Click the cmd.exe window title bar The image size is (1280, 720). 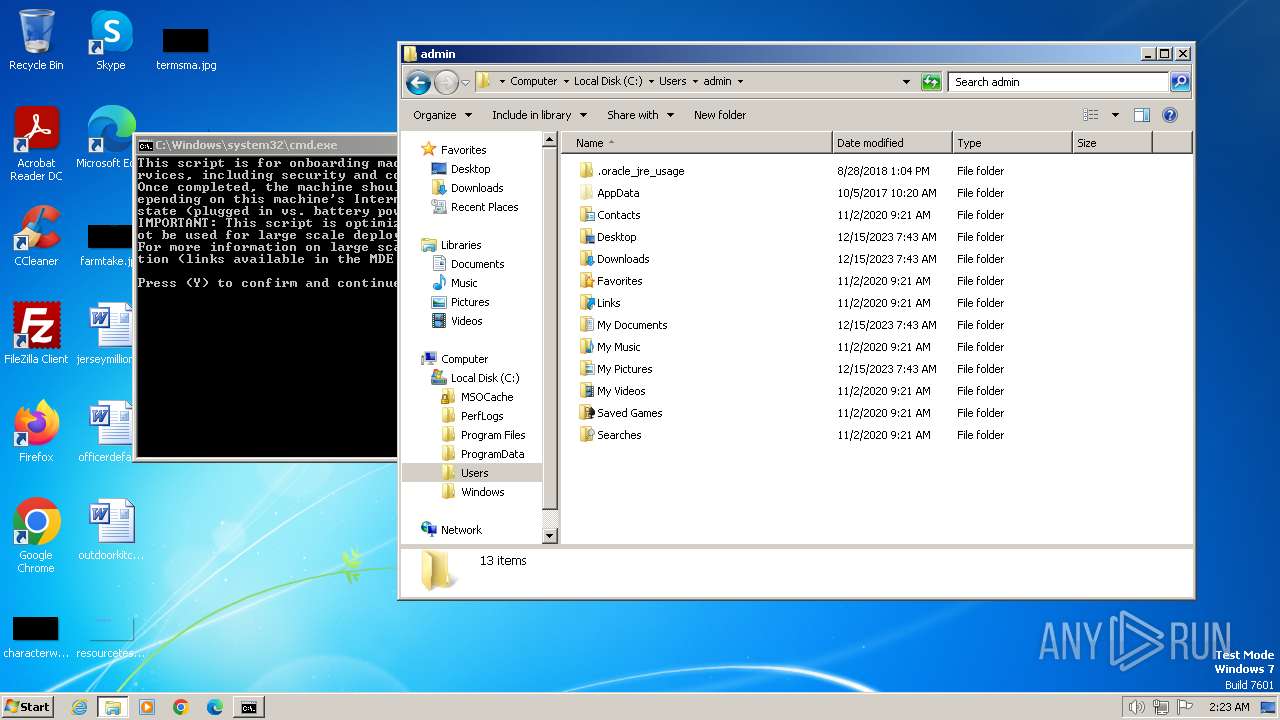[x=266, y=145]
